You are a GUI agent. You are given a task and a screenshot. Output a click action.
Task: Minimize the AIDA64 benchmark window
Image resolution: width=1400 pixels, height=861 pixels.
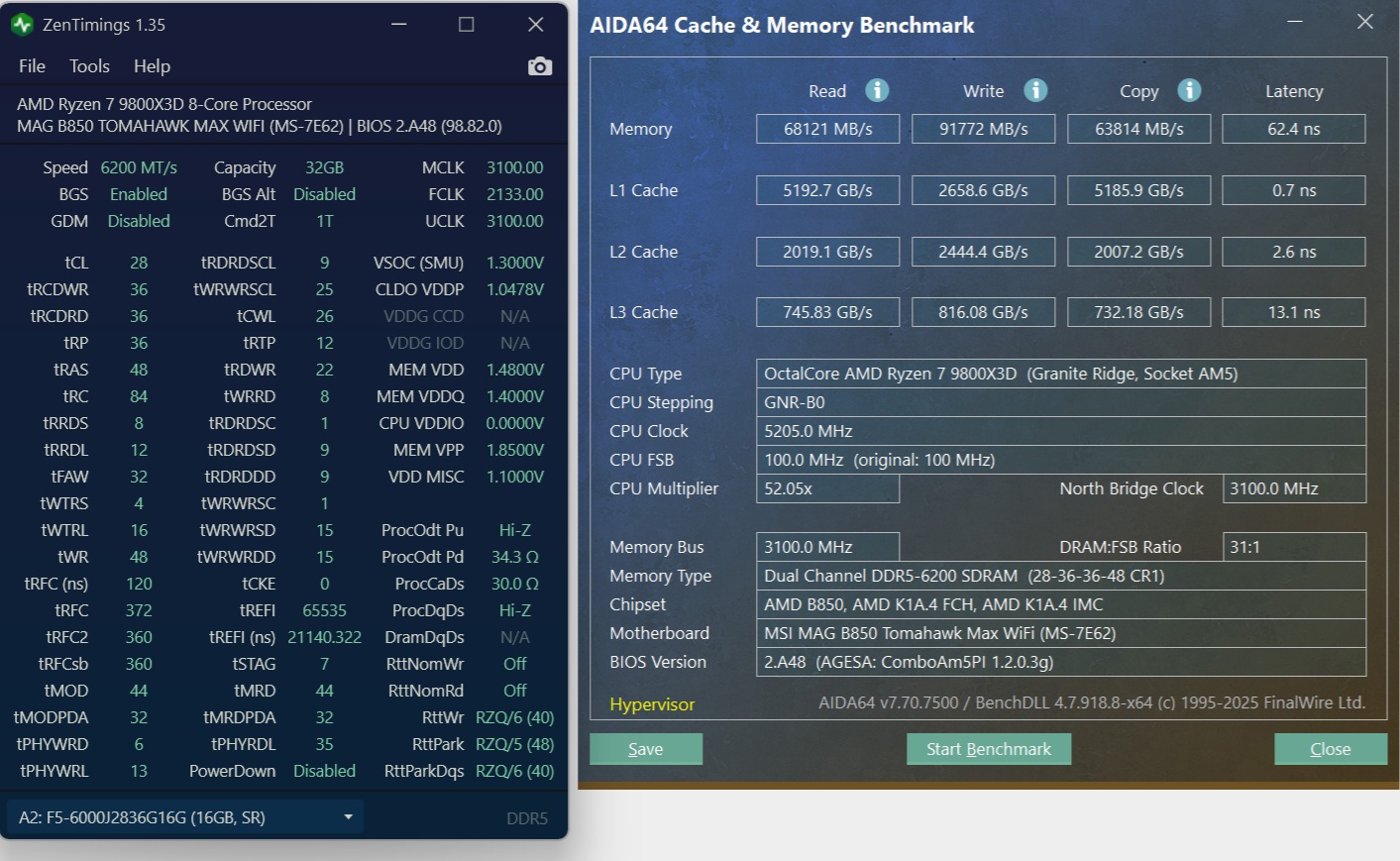pyautogui.click(x=1295, y=22)
